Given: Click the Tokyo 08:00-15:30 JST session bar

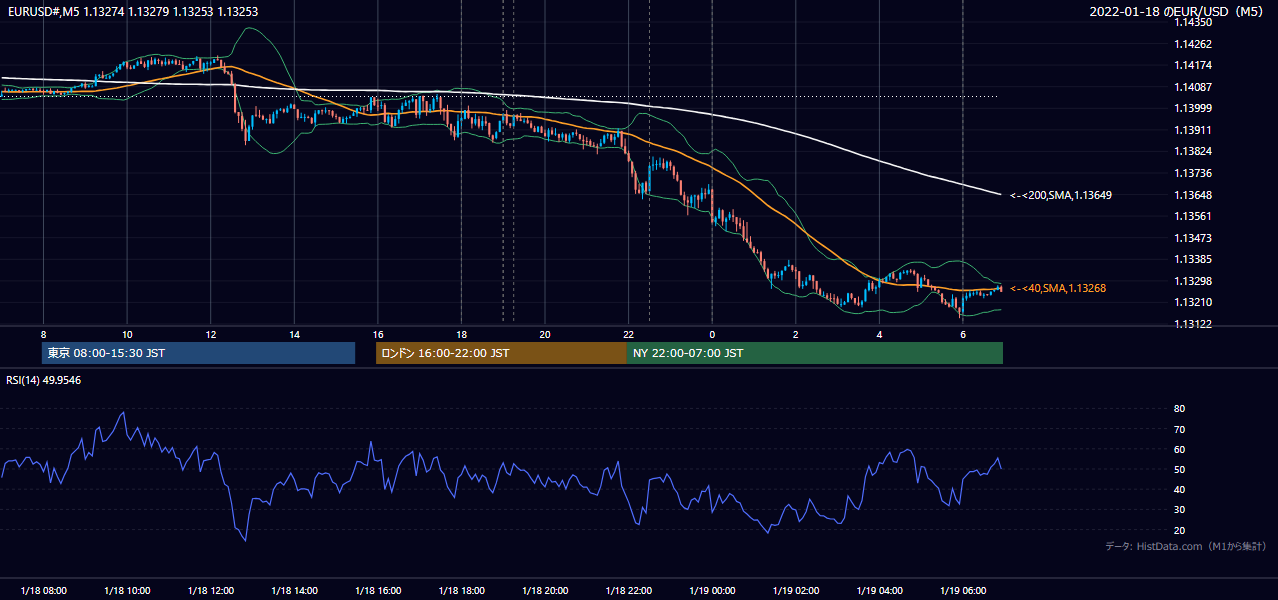Looking at the screenshot, I should click(x=198, y=353).
